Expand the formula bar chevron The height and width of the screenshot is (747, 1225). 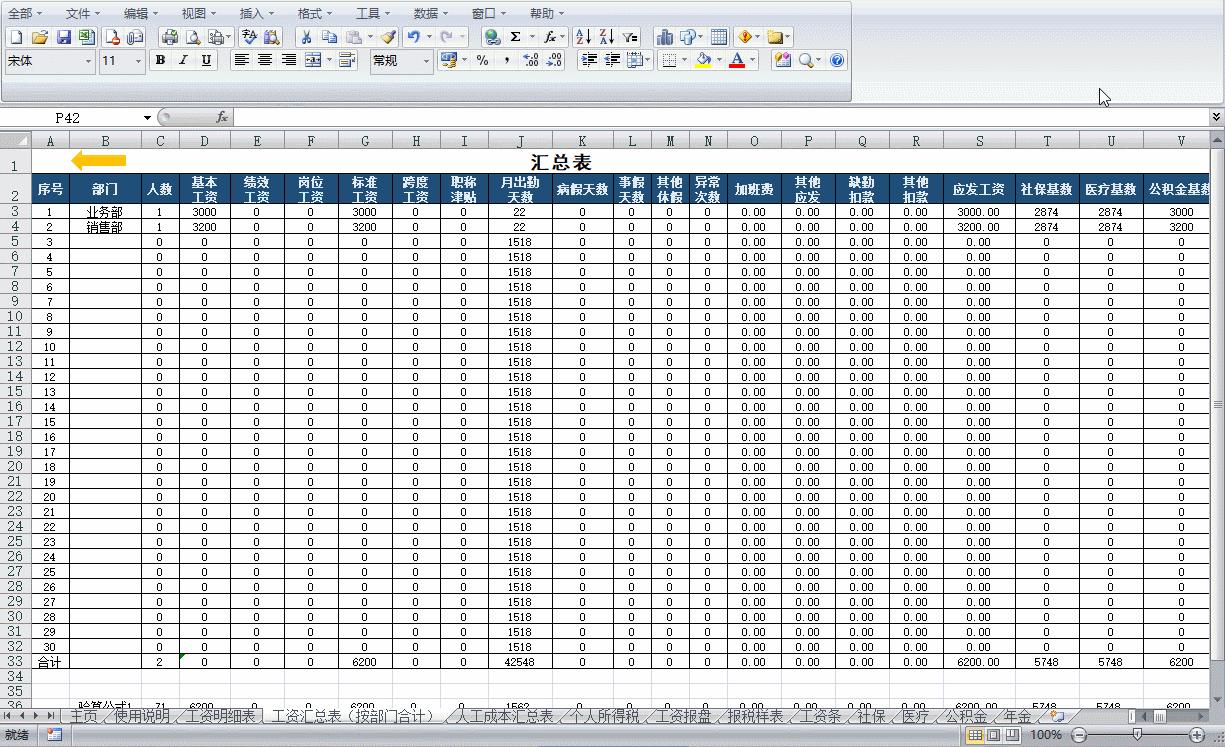pos(1216,118)
